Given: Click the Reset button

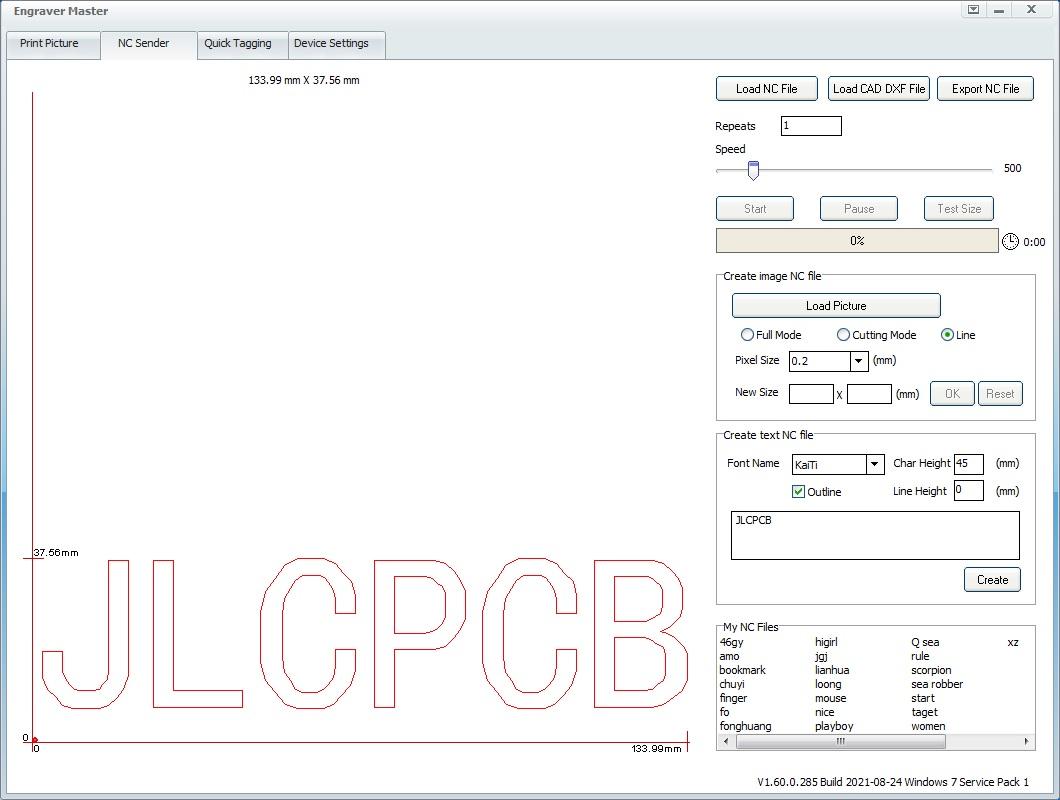Looking at the screenshot, I should tap(1000, 394).
